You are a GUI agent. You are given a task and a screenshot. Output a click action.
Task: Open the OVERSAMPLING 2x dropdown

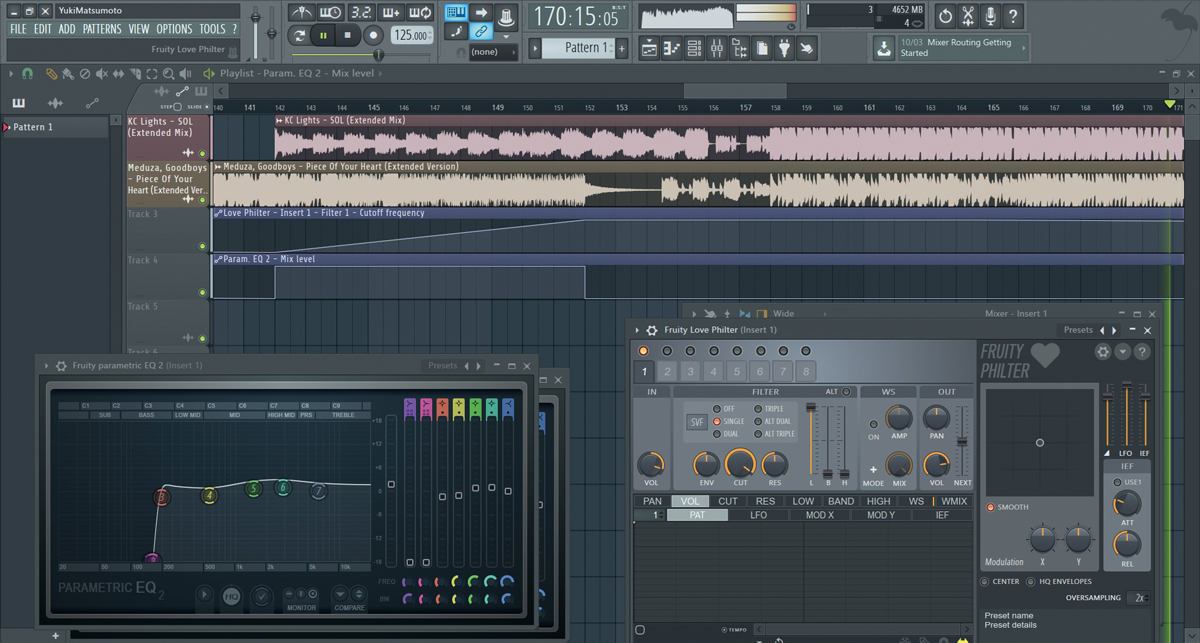(x=1139, y=598)
